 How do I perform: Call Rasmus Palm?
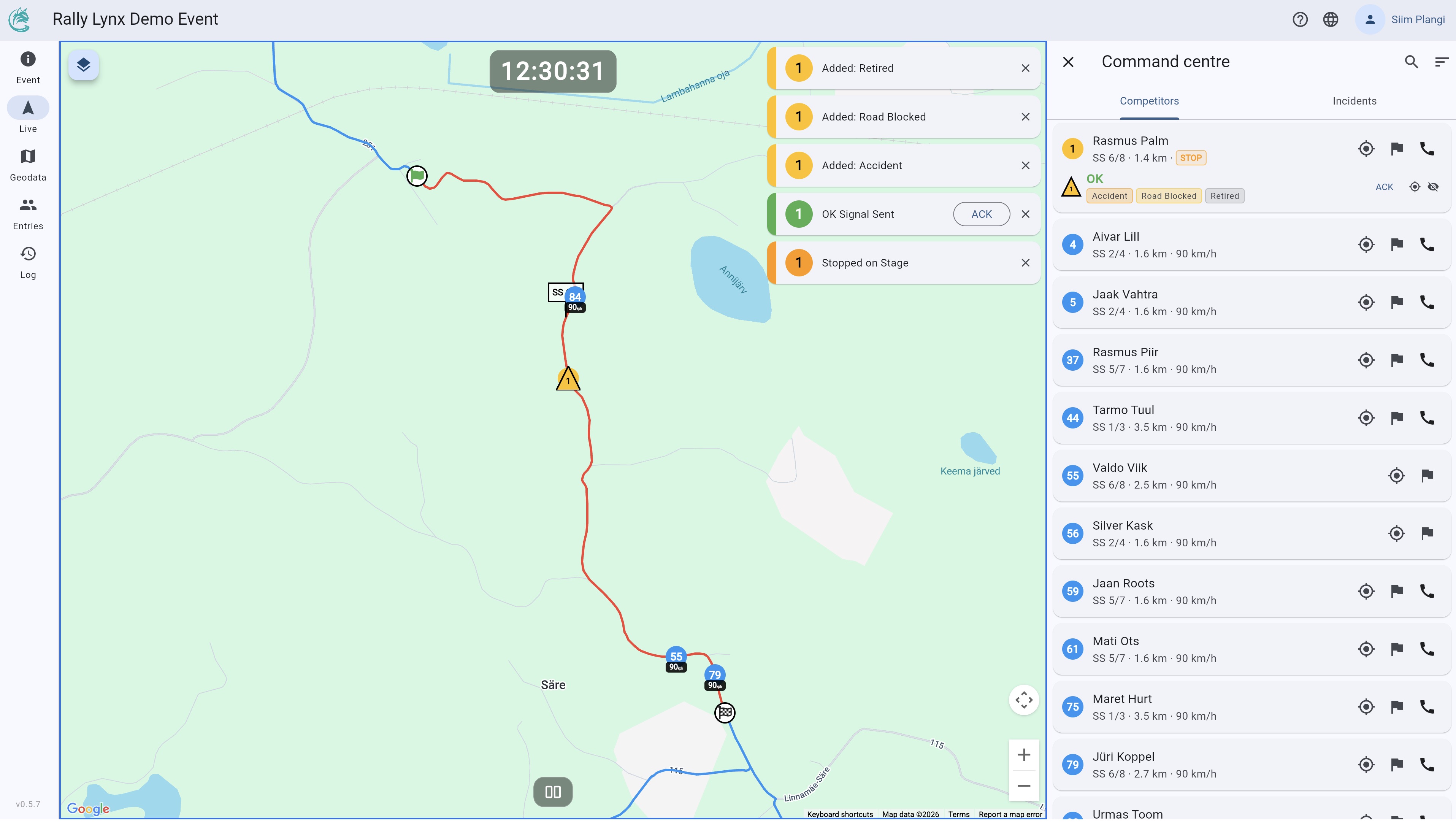point(1428,148)
